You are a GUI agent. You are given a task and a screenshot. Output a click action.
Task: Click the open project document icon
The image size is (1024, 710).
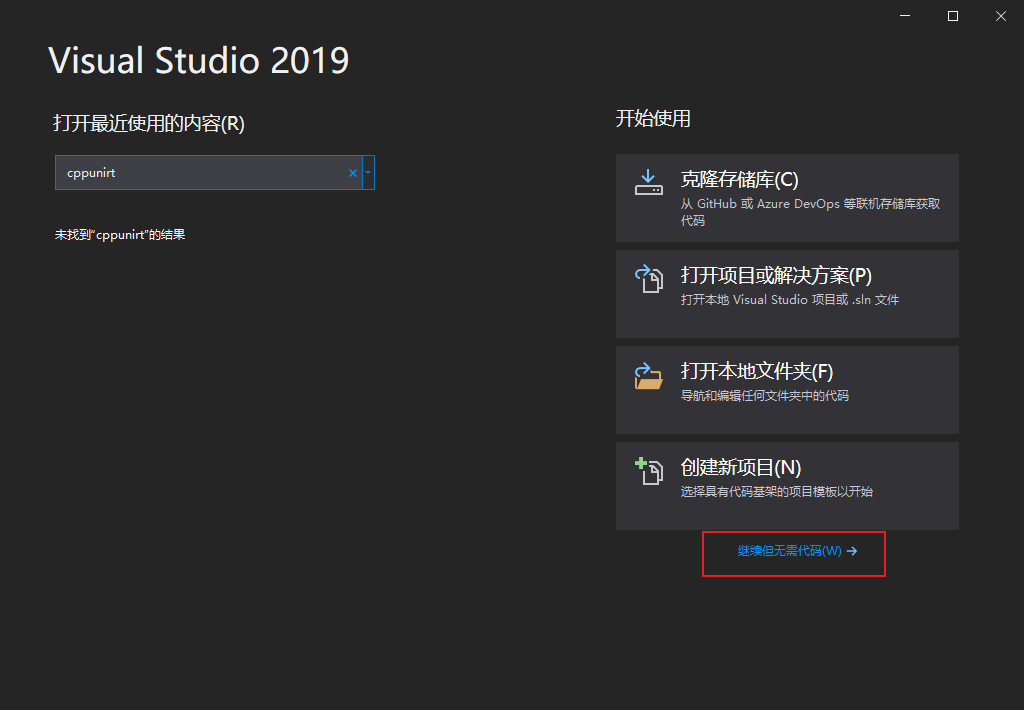(x=649, y=279)
